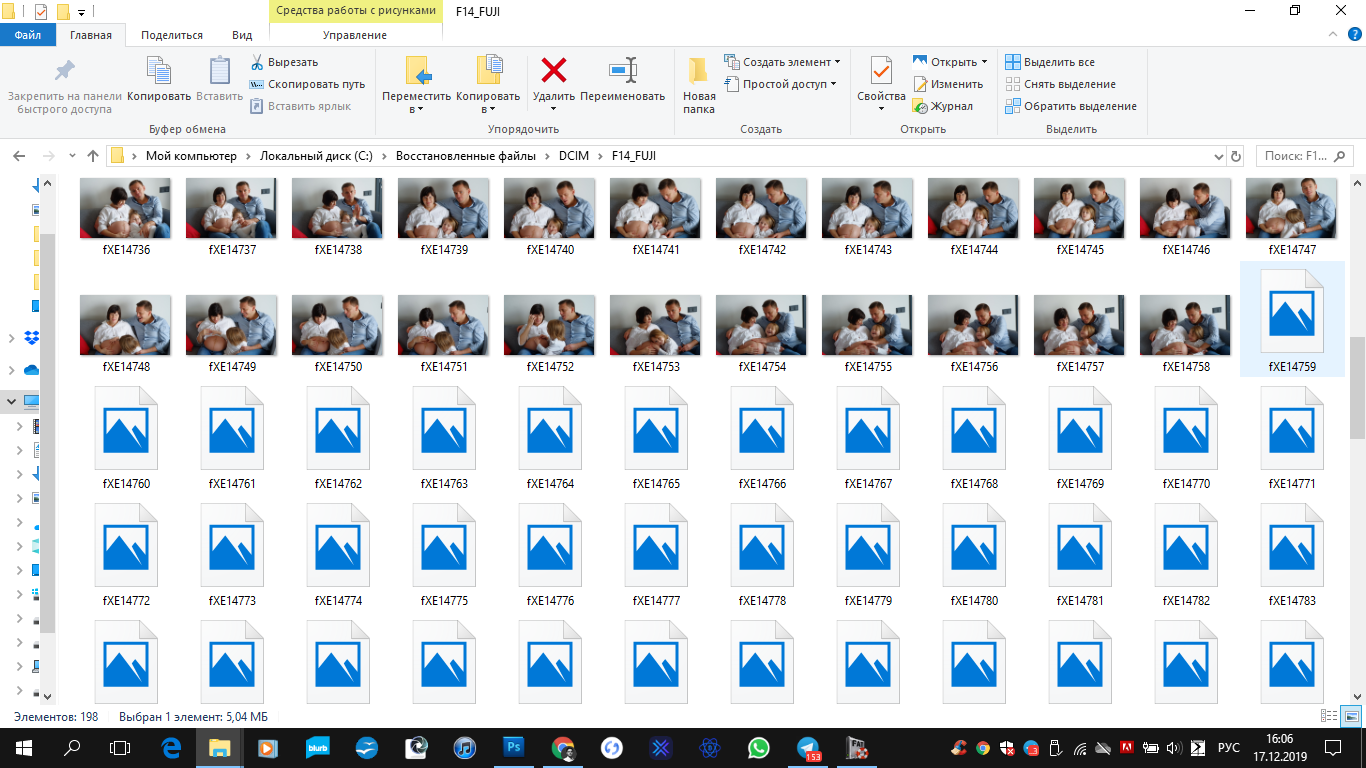The image size is (1366, 768).
Task: Switch to details list view toggle
Action: click(1330, 716)
